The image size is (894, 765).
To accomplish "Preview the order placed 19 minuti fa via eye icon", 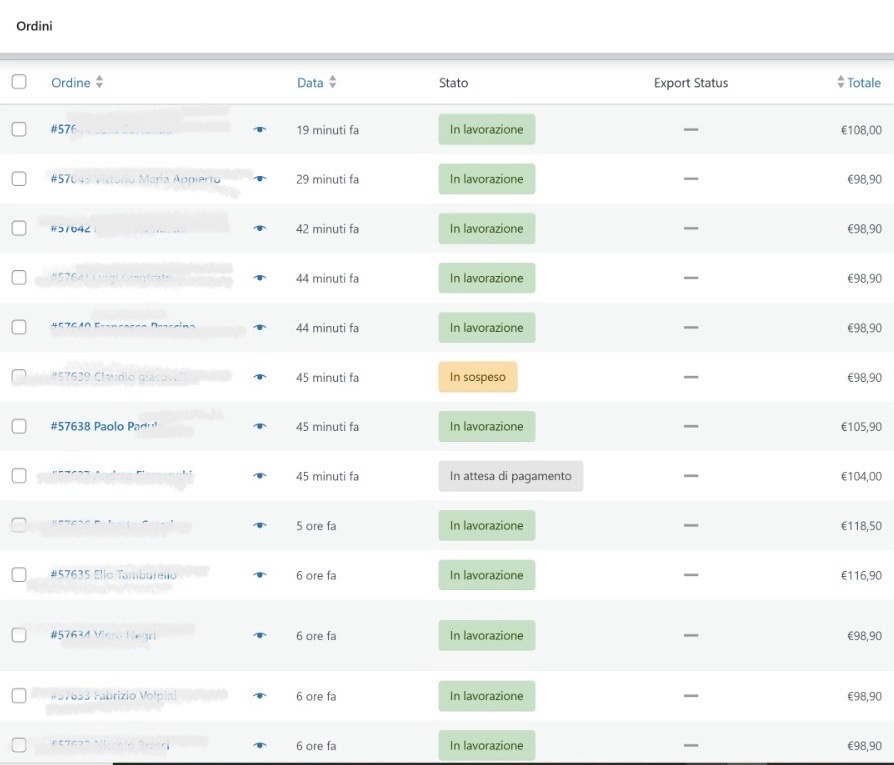I will (260, 130).
